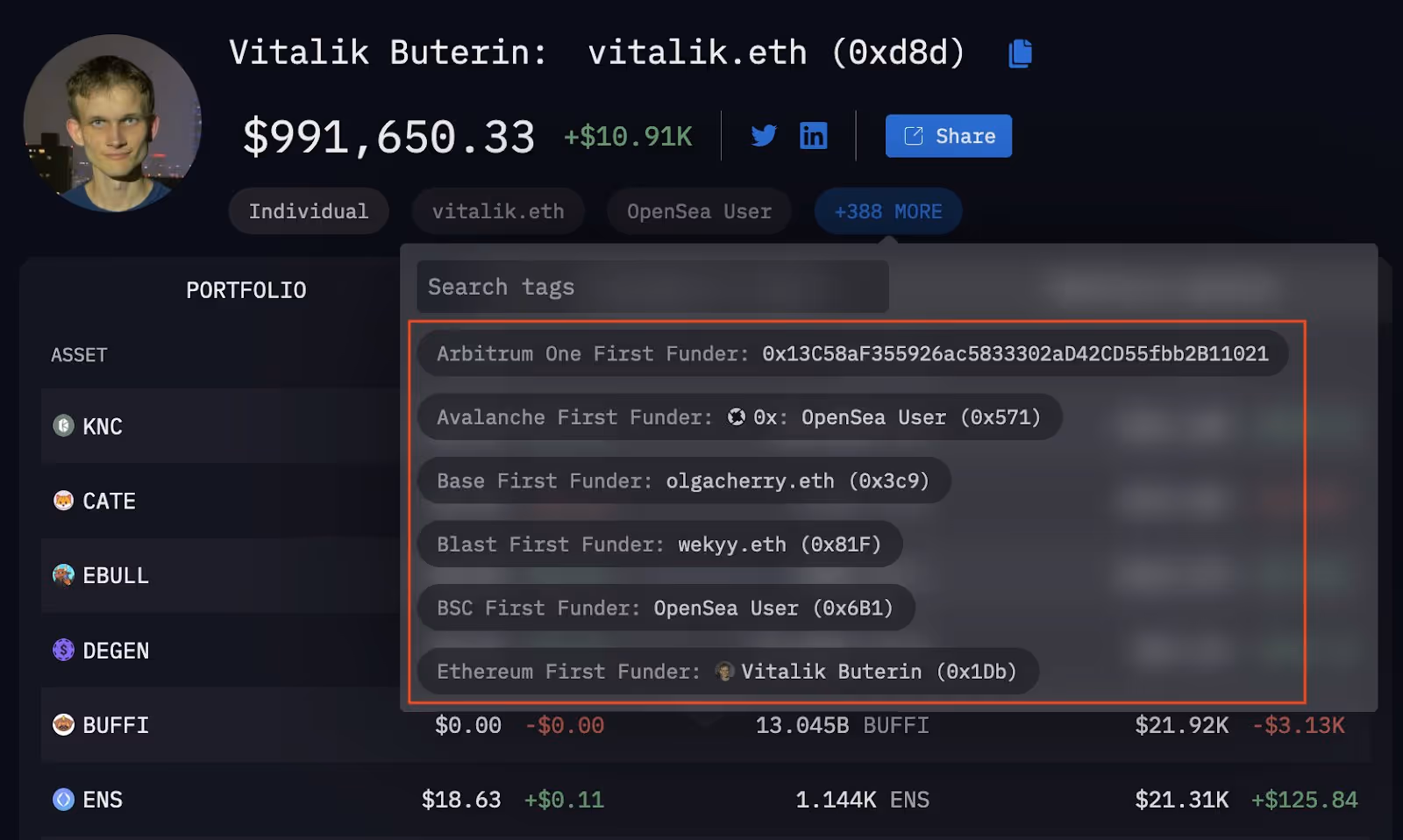Click the KNC token icon
The width and height of the screenshot is (1403, 840).
coord(63,425)
